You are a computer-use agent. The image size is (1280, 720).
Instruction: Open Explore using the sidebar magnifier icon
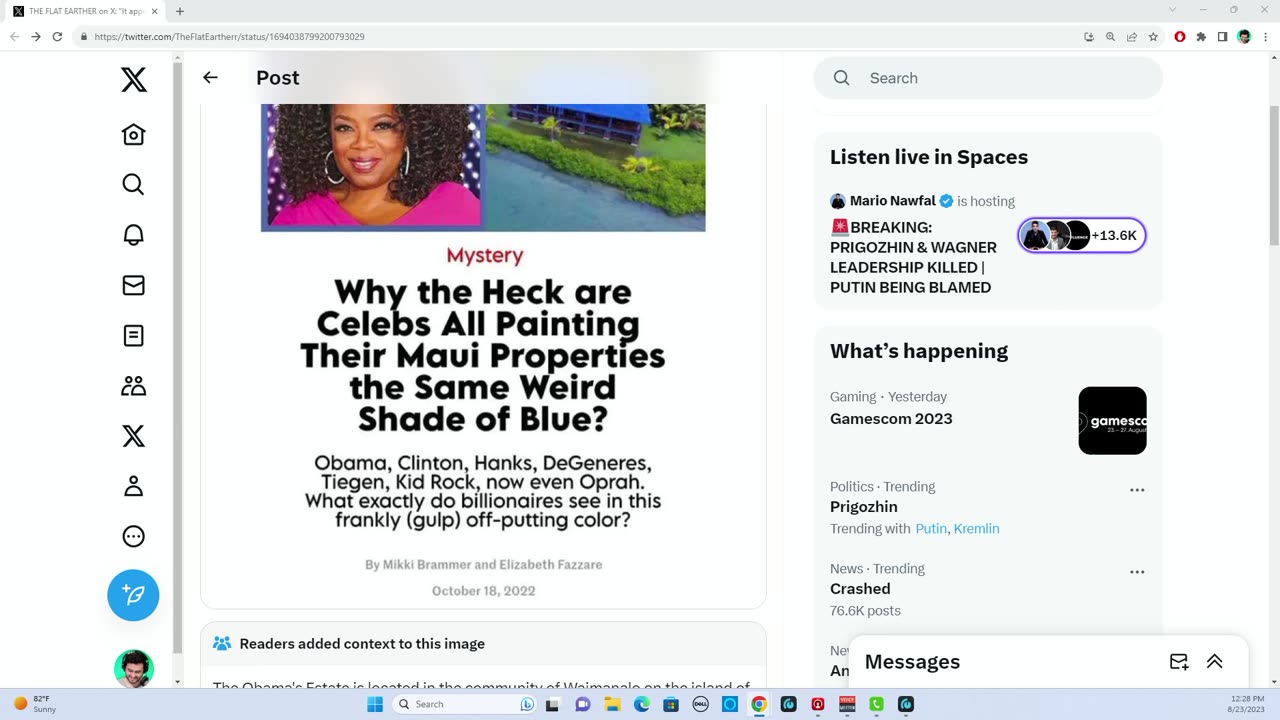coord(133,185)
